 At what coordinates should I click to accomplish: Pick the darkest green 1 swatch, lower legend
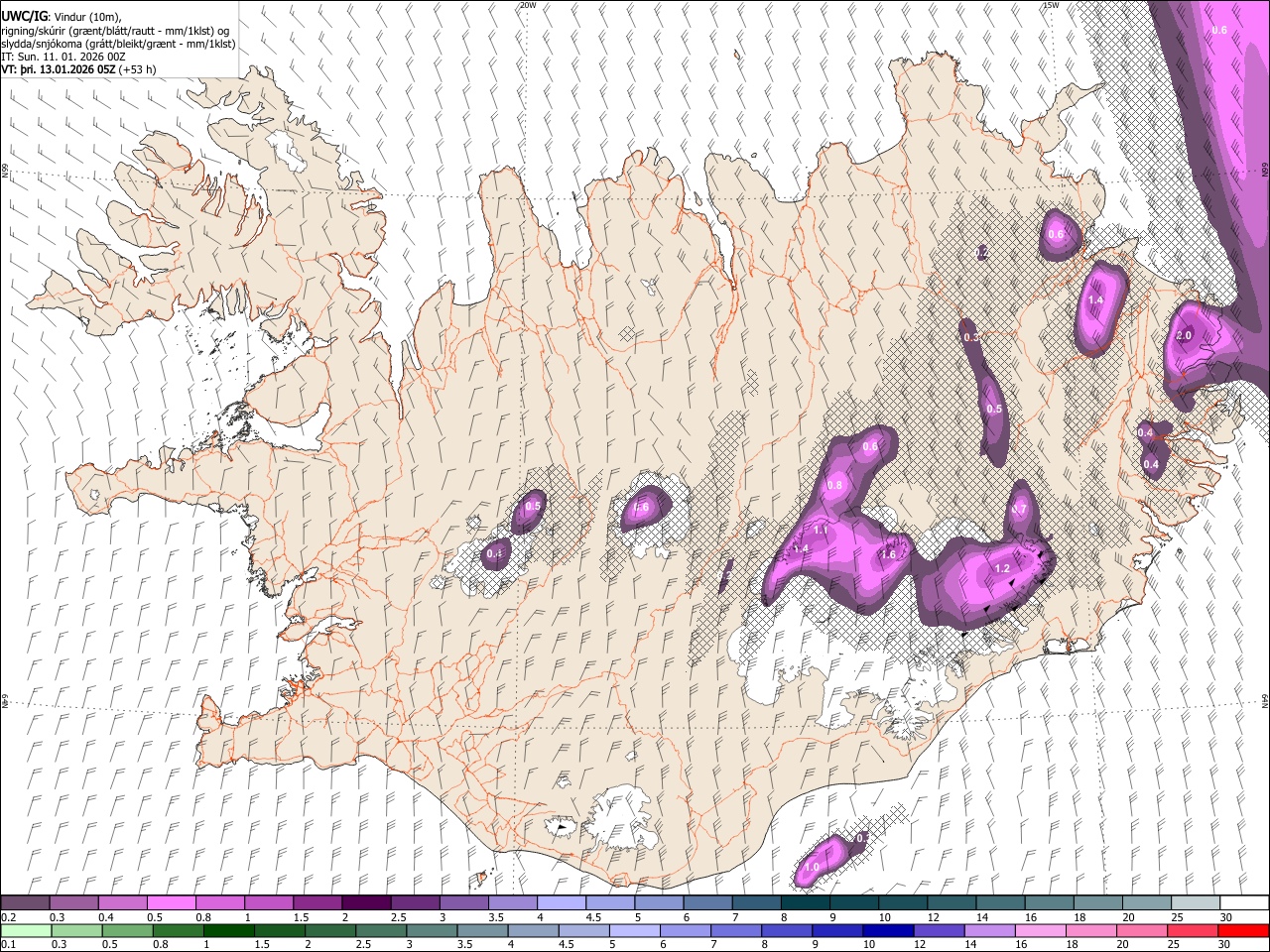(229, 930)
